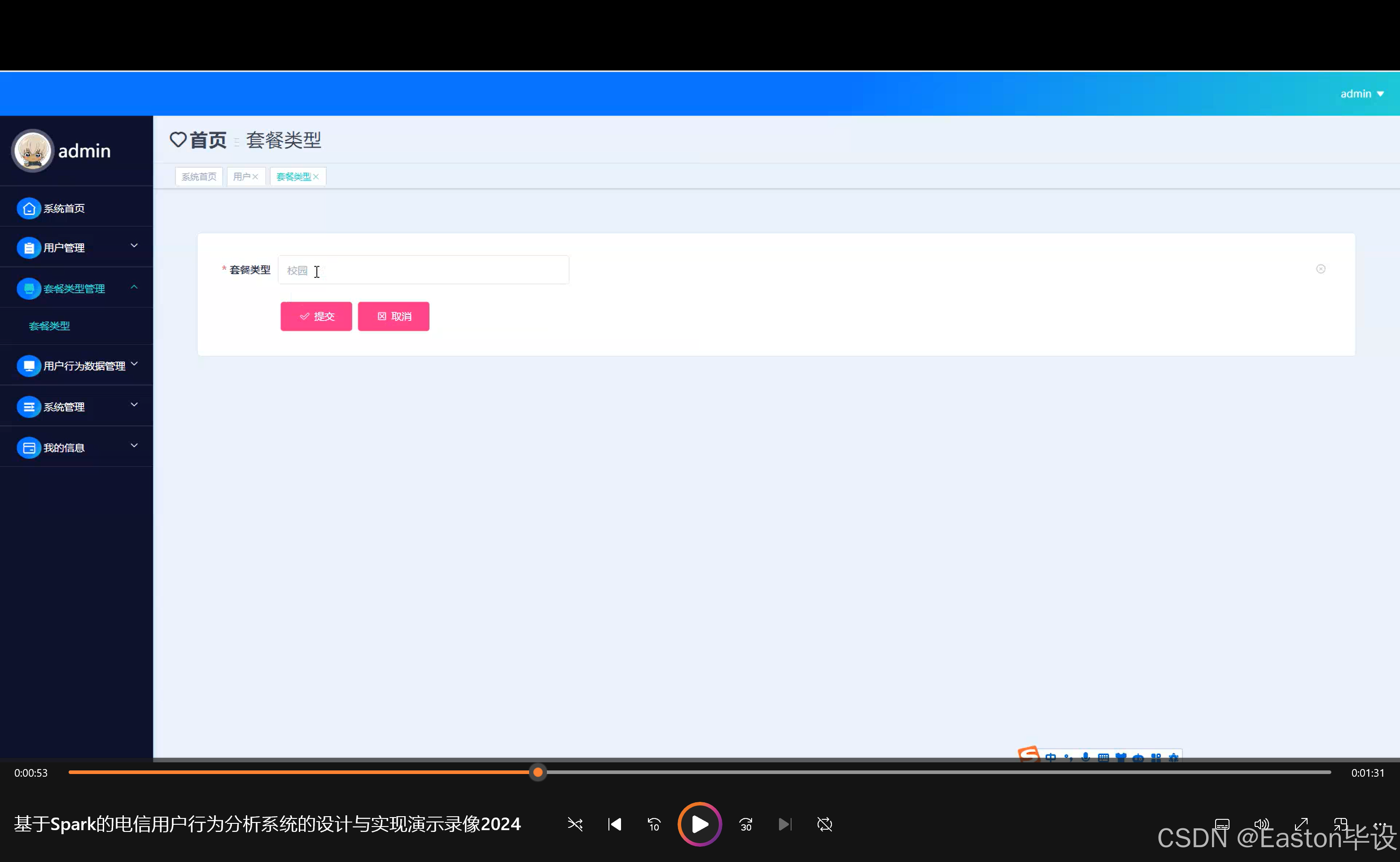
Task: Click the 套餐类型管理 sidebar icon
Action: click(x=29, y=289)
